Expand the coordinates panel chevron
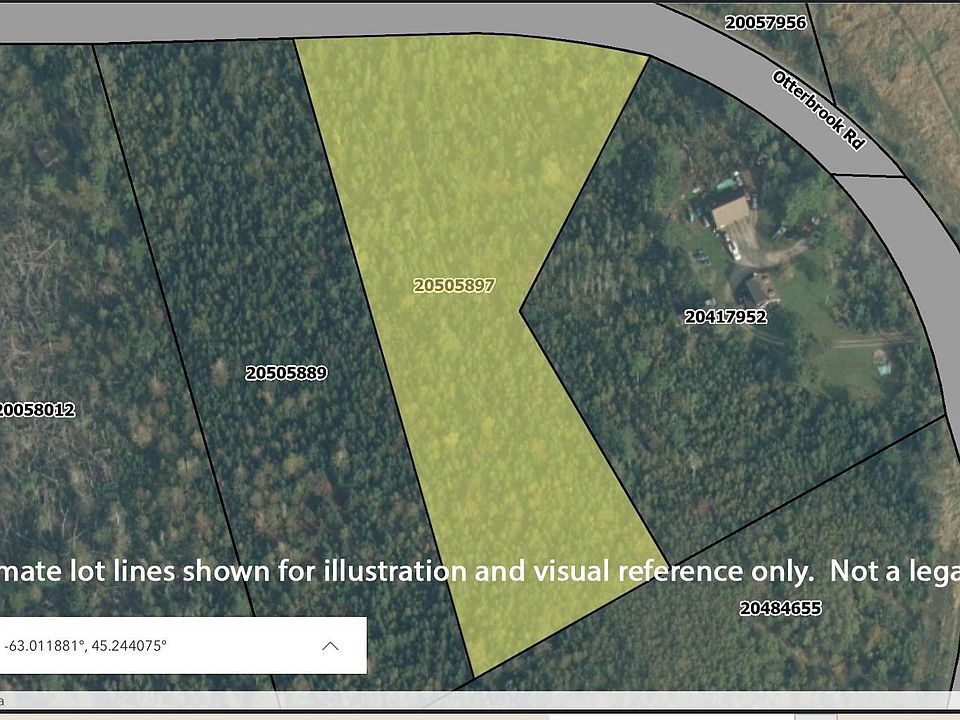This screenshot has height=720, width=960. (x=330, y=646)
